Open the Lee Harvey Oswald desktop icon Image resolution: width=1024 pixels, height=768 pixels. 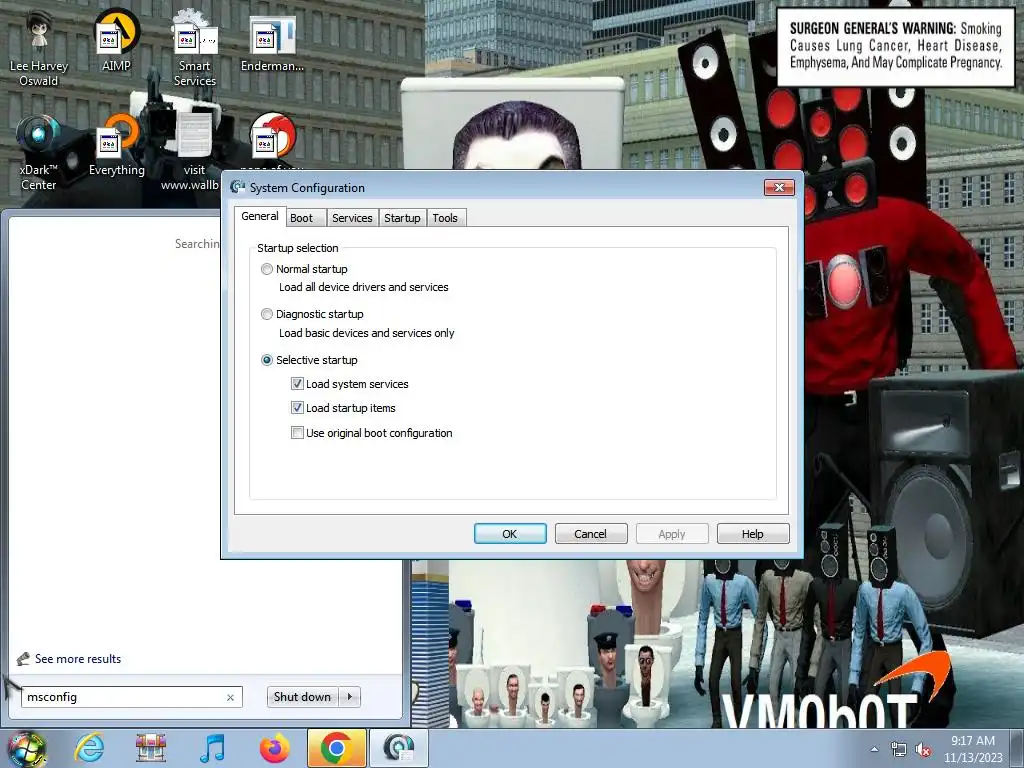pos(39,49)
